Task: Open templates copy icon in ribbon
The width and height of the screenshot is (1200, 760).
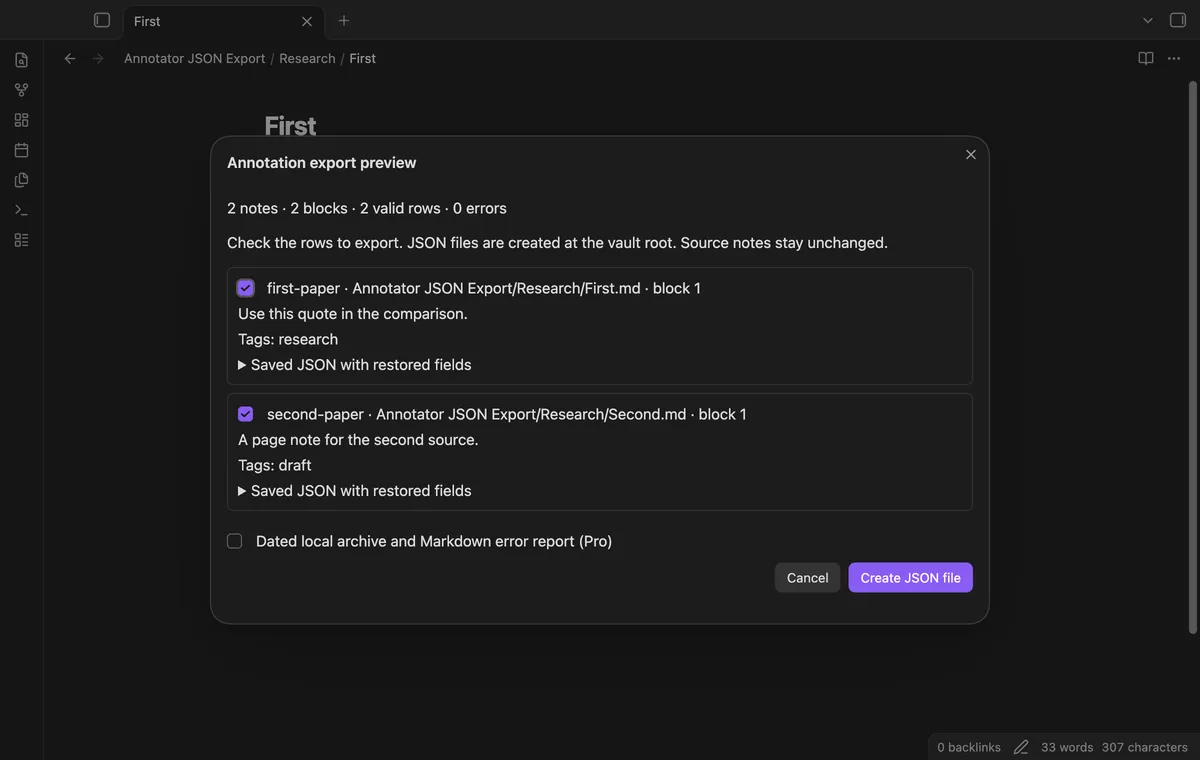Action: (21, 180)
